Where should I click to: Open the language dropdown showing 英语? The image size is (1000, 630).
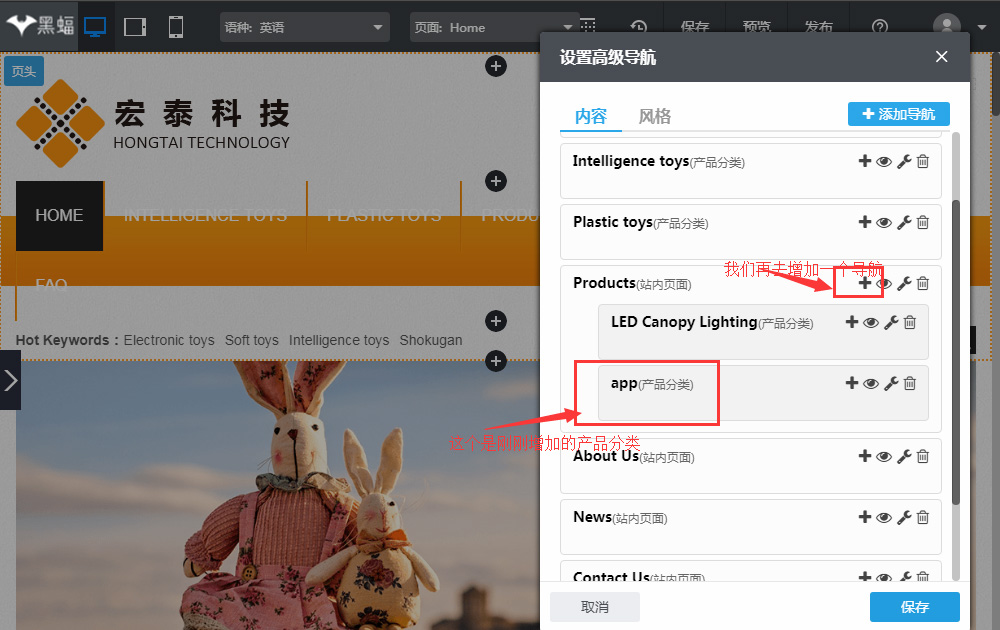pyautogui.click(x=304, y=27)
